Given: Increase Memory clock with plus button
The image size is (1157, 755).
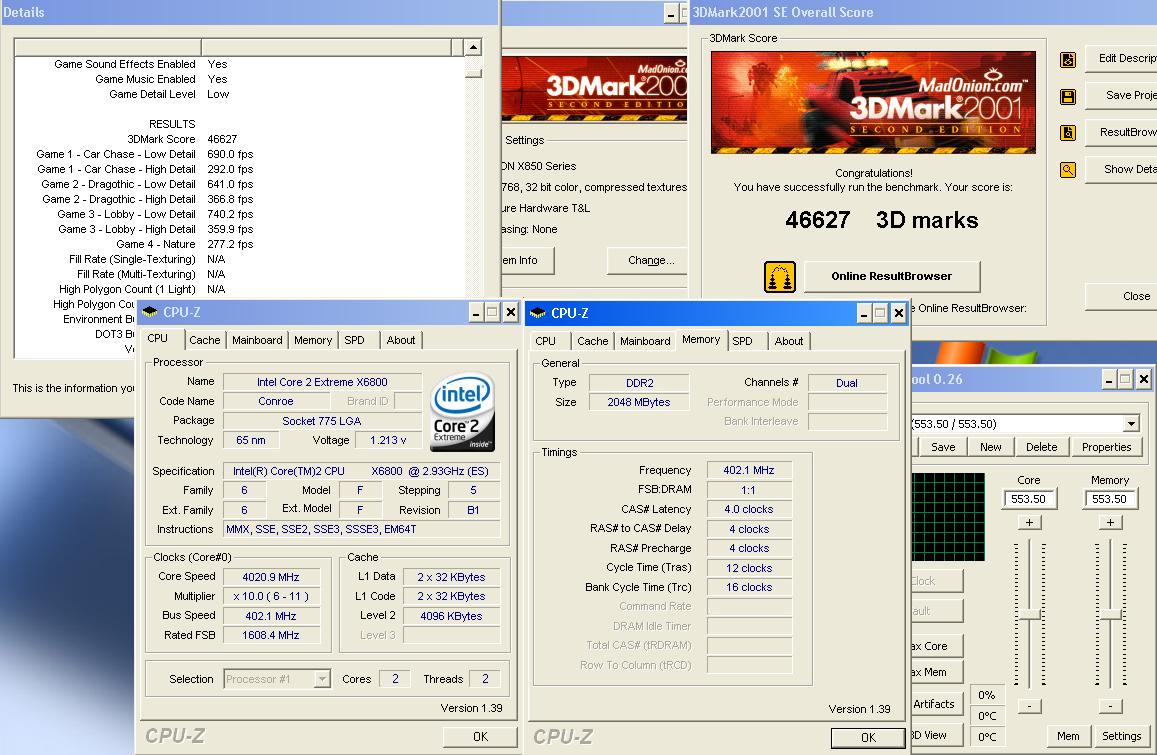Looking at the screenshot, I should tap(1110, 523).
